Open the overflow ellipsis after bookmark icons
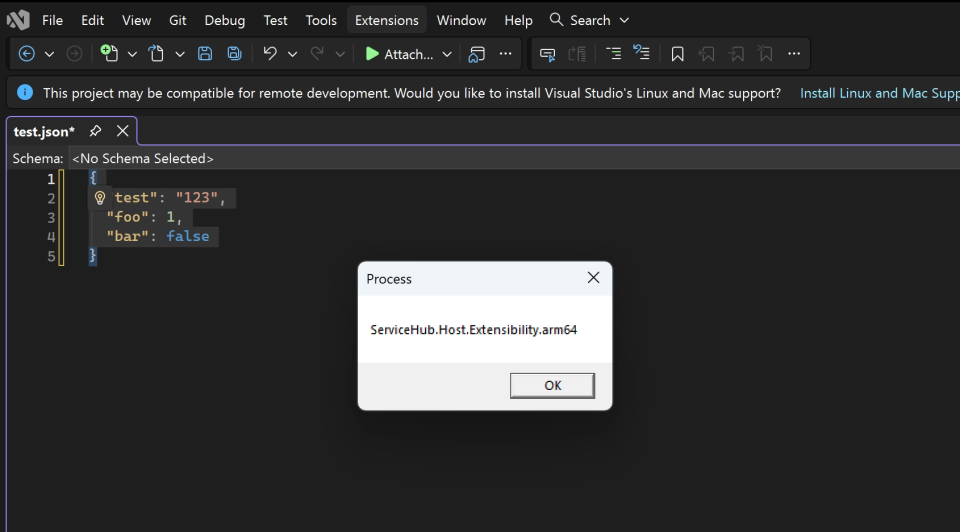The width and height of the screenshot is (960, 532). click(794, 54)
